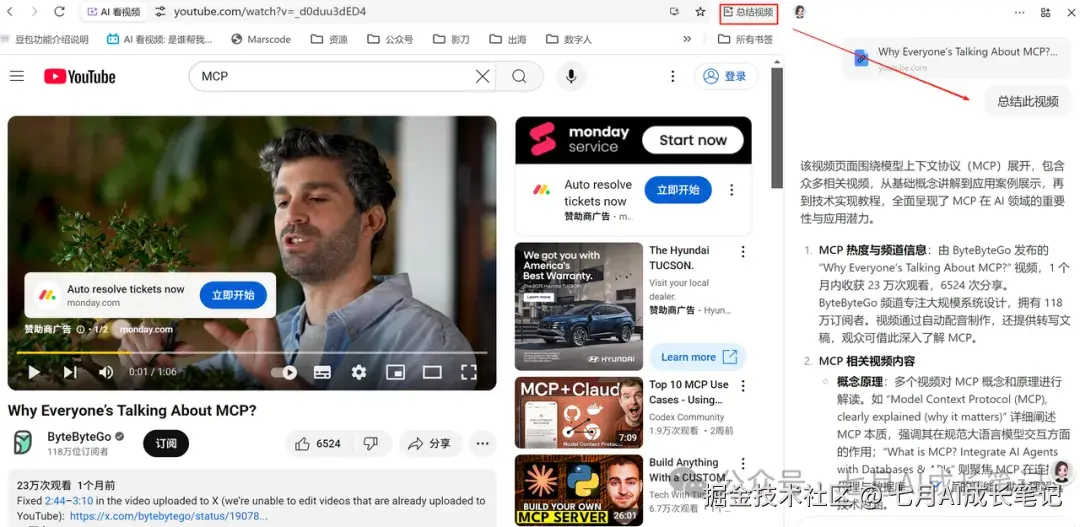Open the 所有书签 folder
This screenshot has width=1080, height=527.
745,39
